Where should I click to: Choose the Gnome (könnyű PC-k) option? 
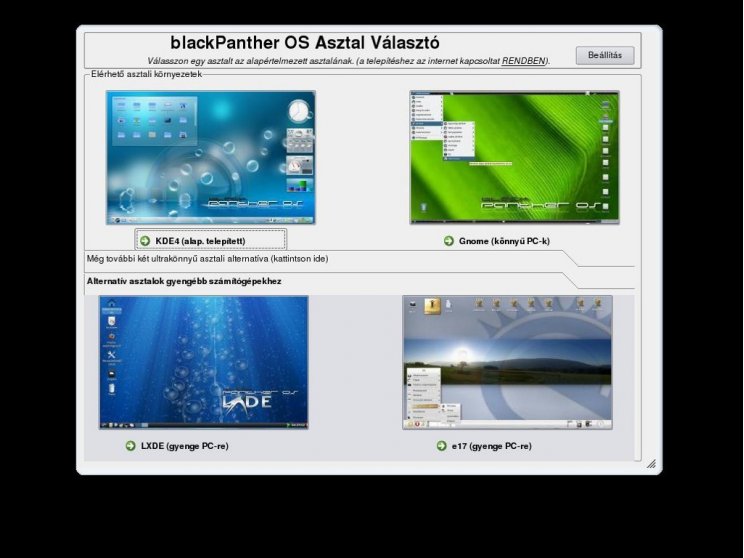coord(497,241)
